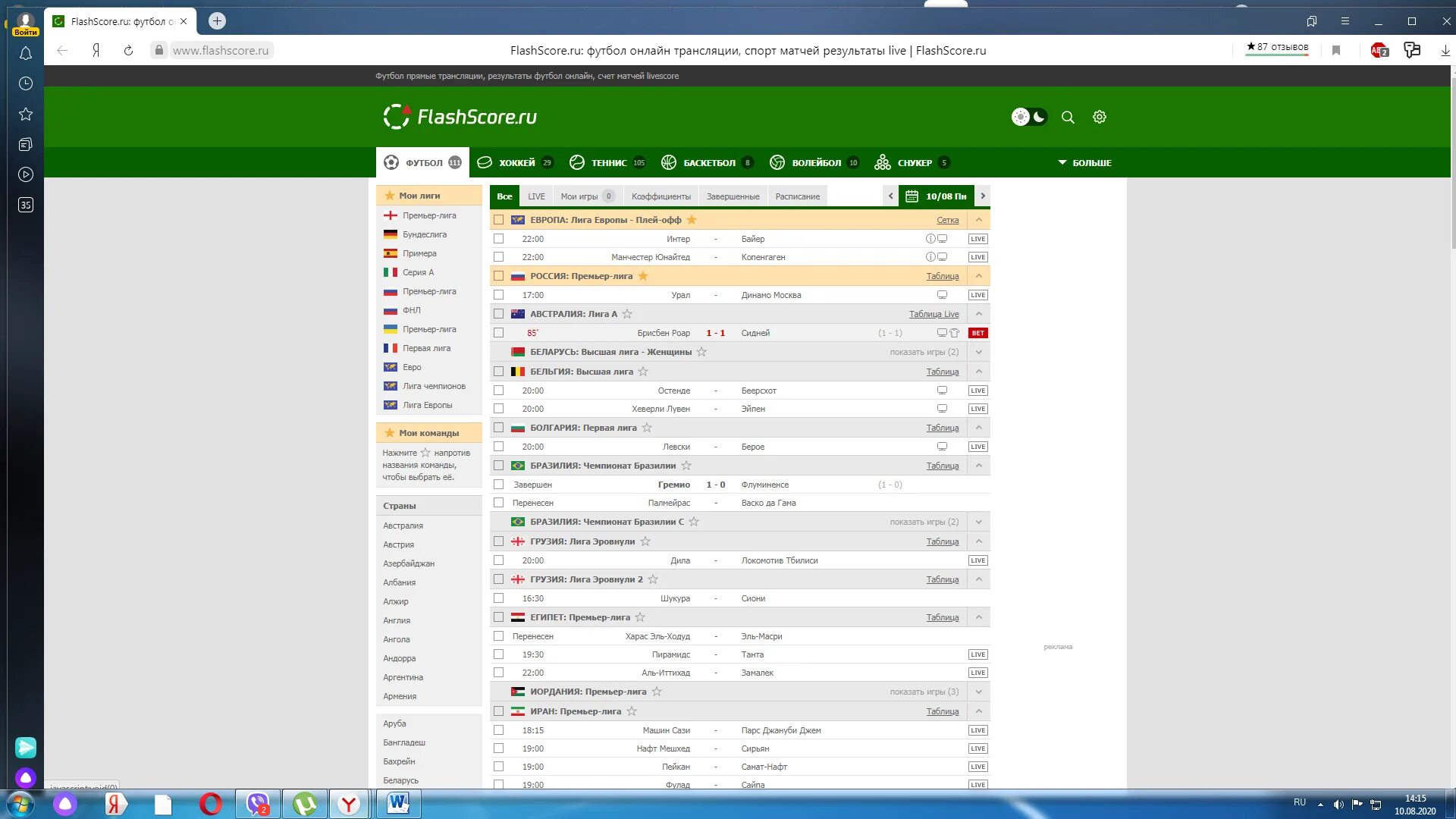Open the site search magnifier
The image size is (1456, 819).
(1068, 117)
